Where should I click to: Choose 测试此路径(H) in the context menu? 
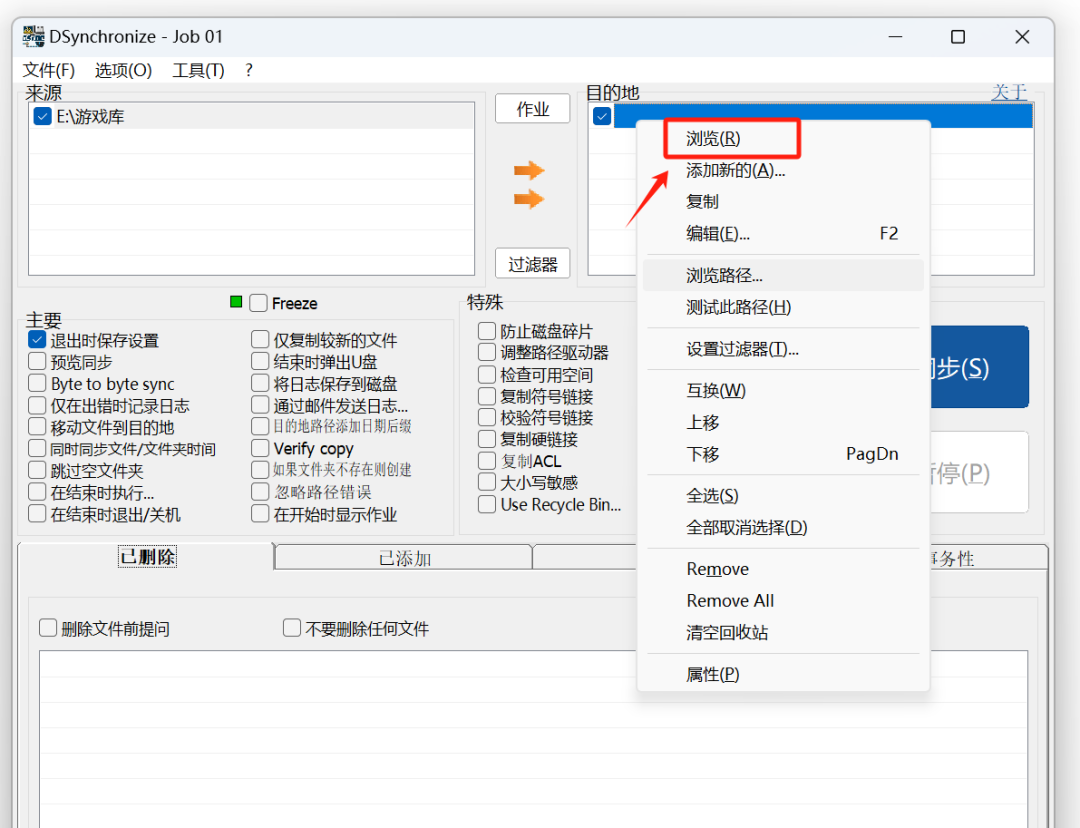783,307
